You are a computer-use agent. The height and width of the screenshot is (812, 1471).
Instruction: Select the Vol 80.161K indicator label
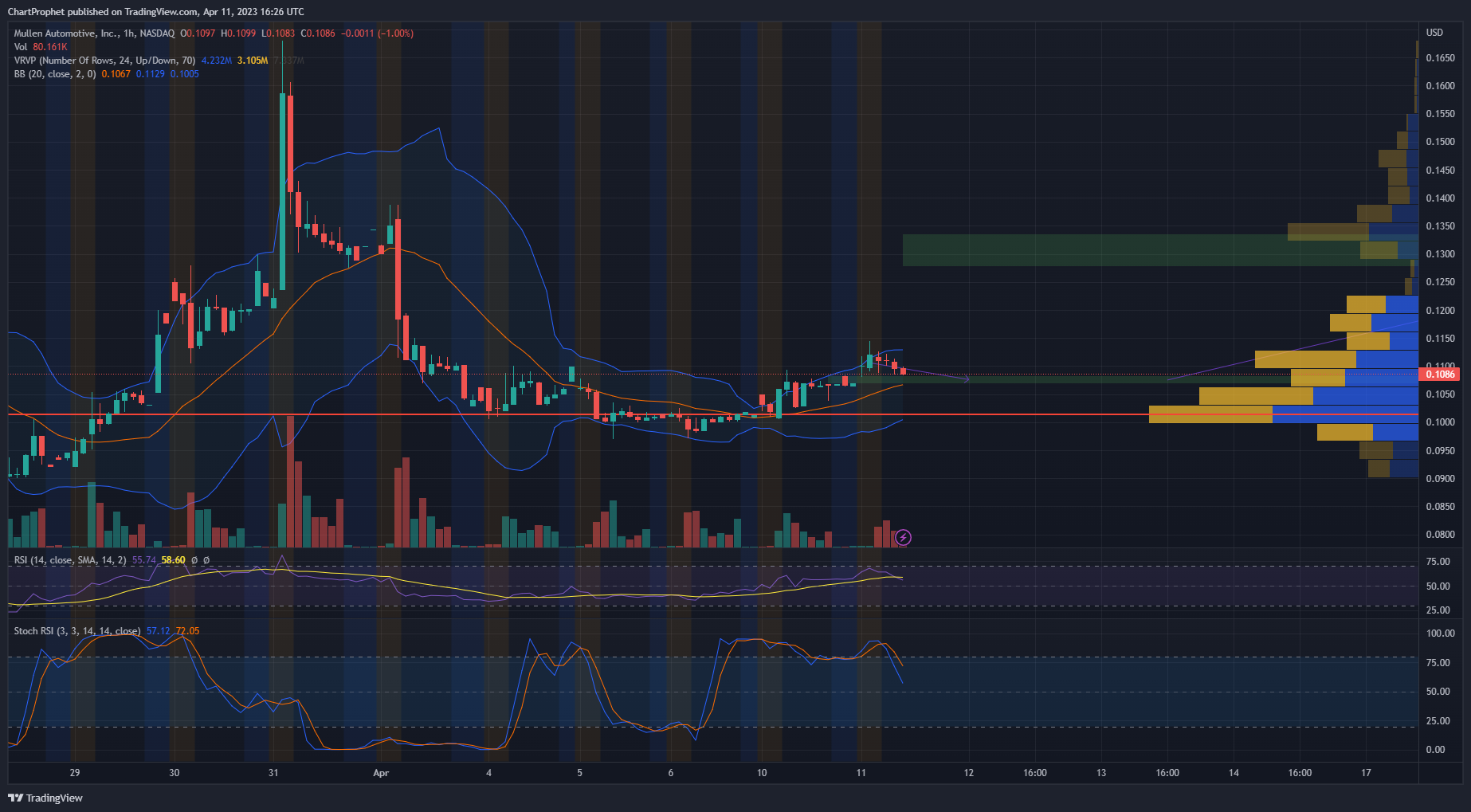click(x=41, y=47)
